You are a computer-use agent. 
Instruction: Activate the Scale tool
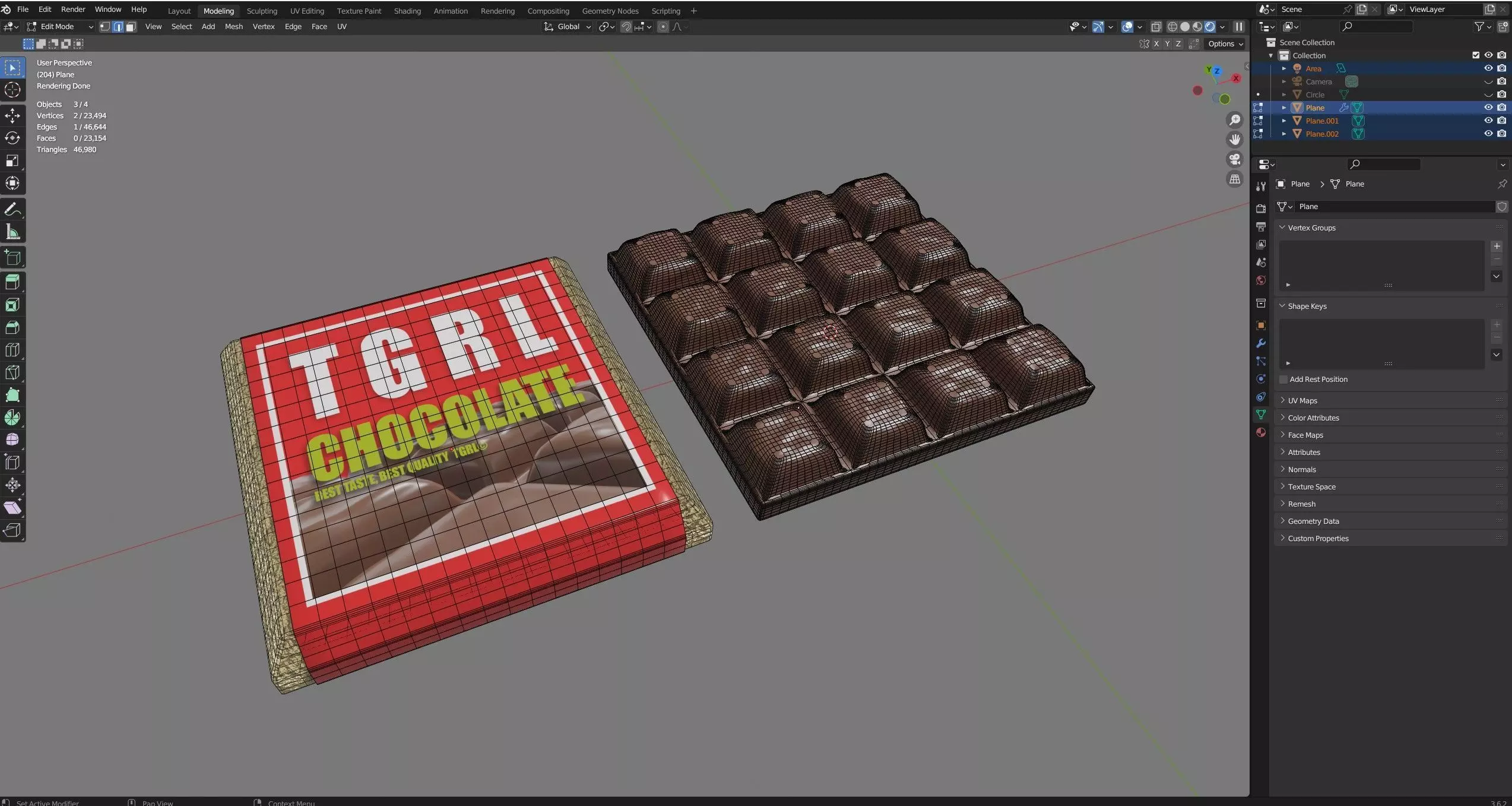(12, 161)
